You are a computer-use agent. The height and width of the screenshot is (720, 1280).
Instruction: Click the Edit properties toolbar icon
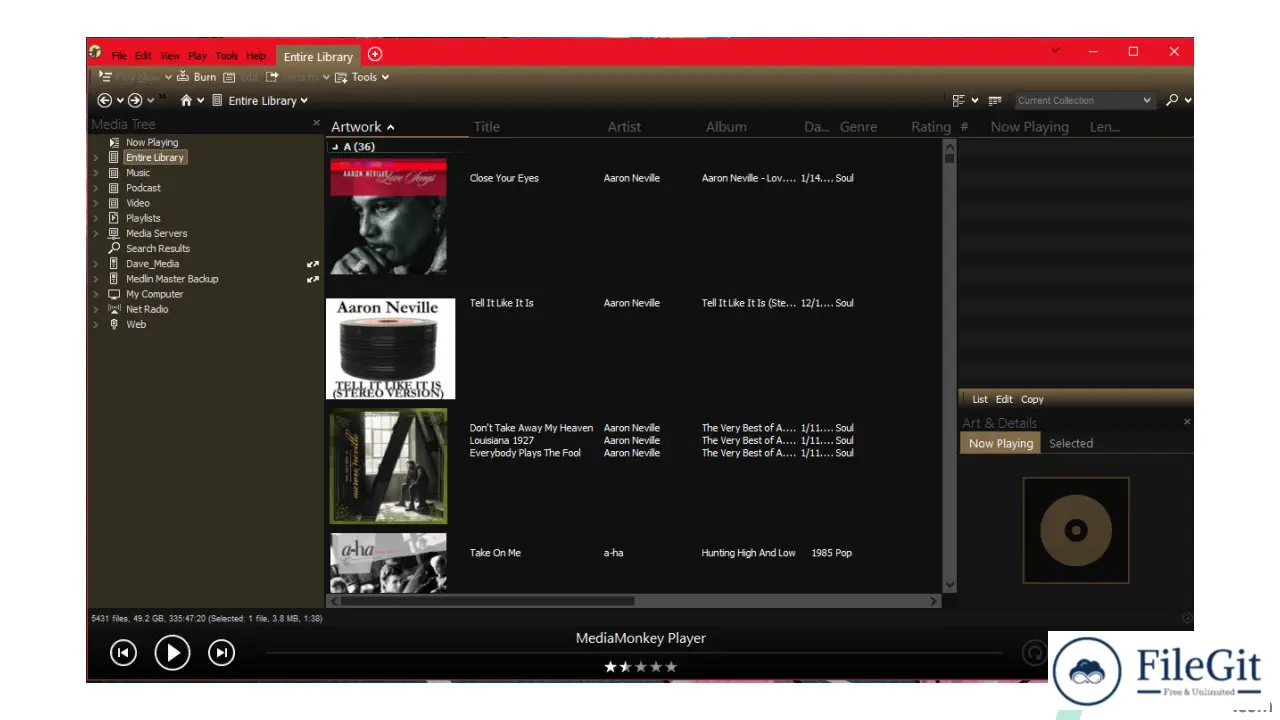pos(229,77)
